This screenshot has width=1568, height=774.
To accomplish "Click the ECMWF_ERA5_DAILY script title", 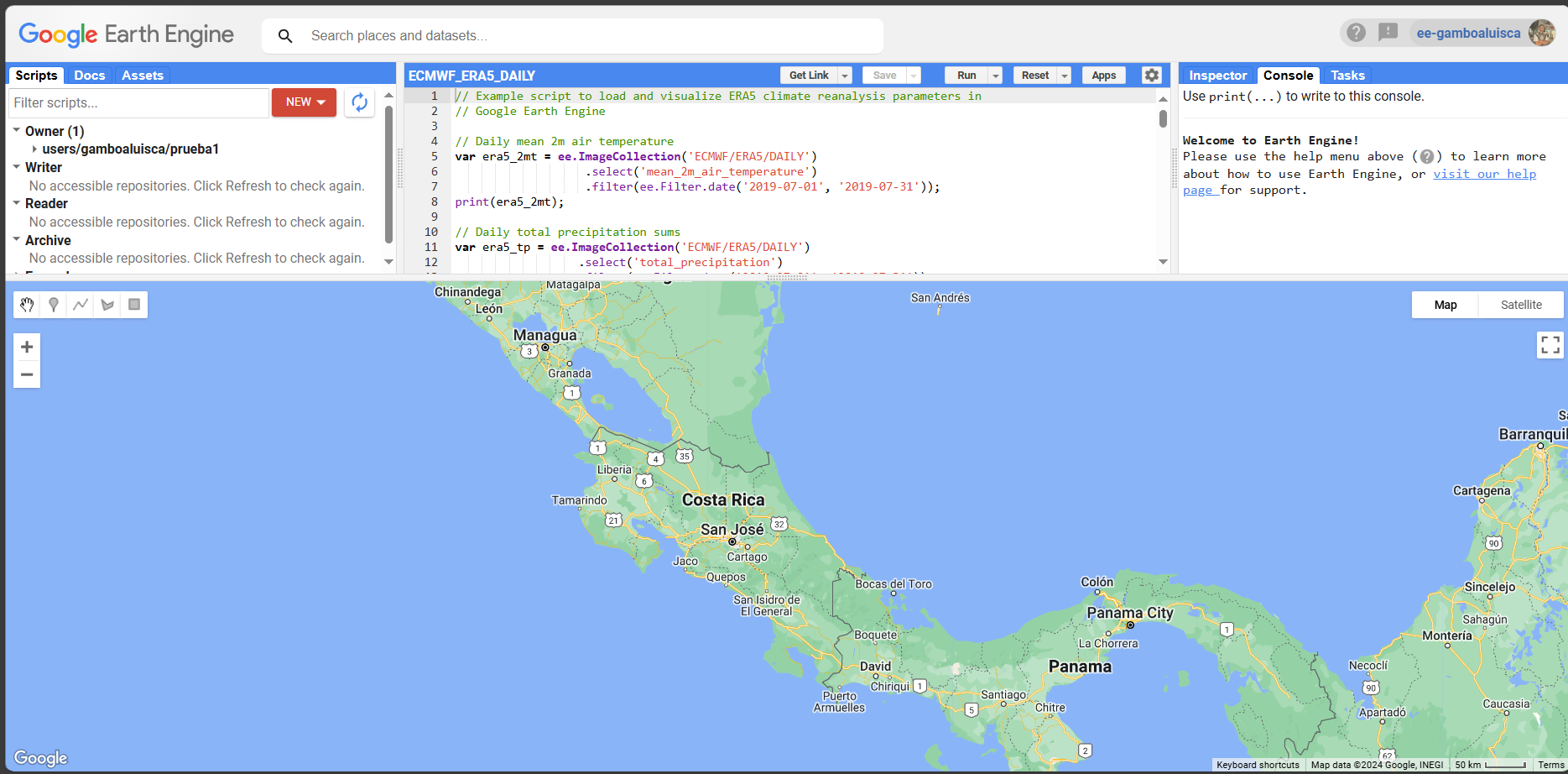I will (471, 76).
